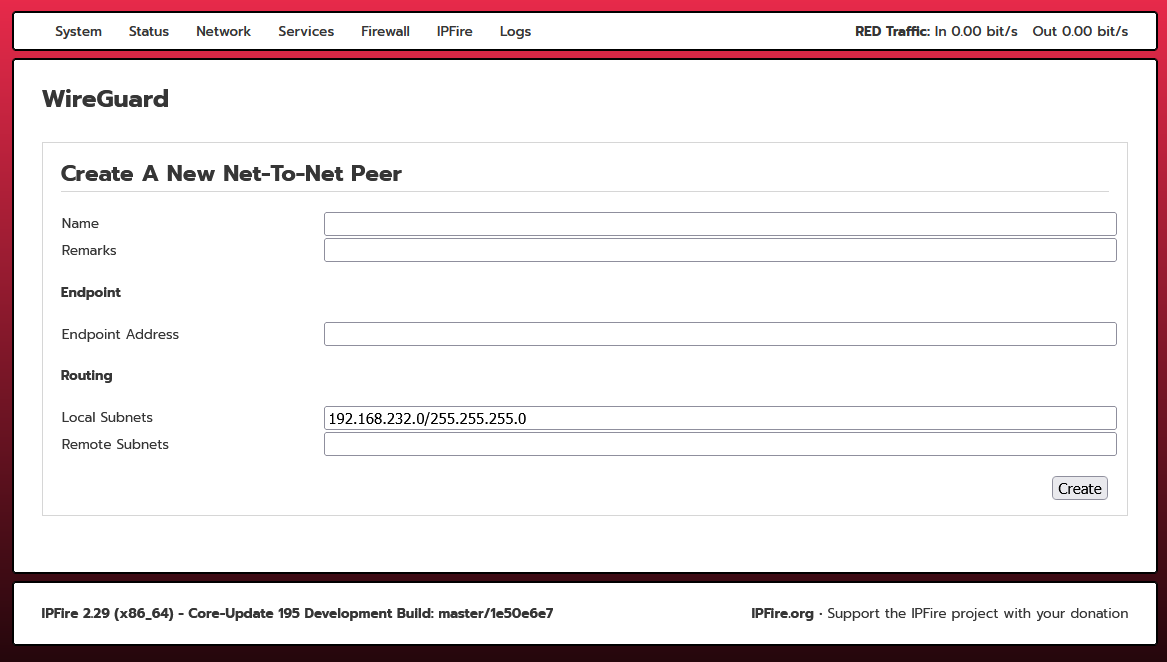1167x662 pixels.
Task: Open the Services menu
Action: click(306, 31)
